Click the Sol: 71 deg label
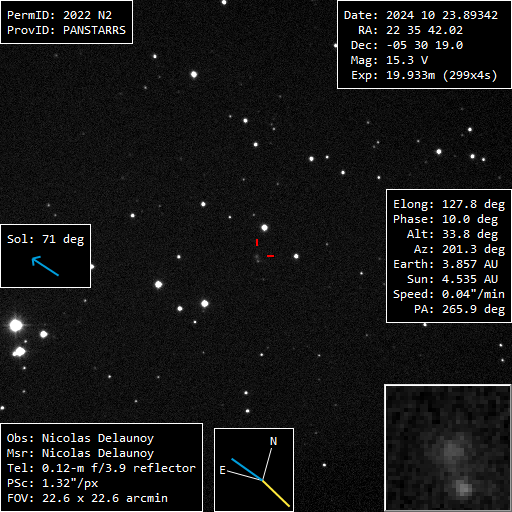 tap(46, 239)
